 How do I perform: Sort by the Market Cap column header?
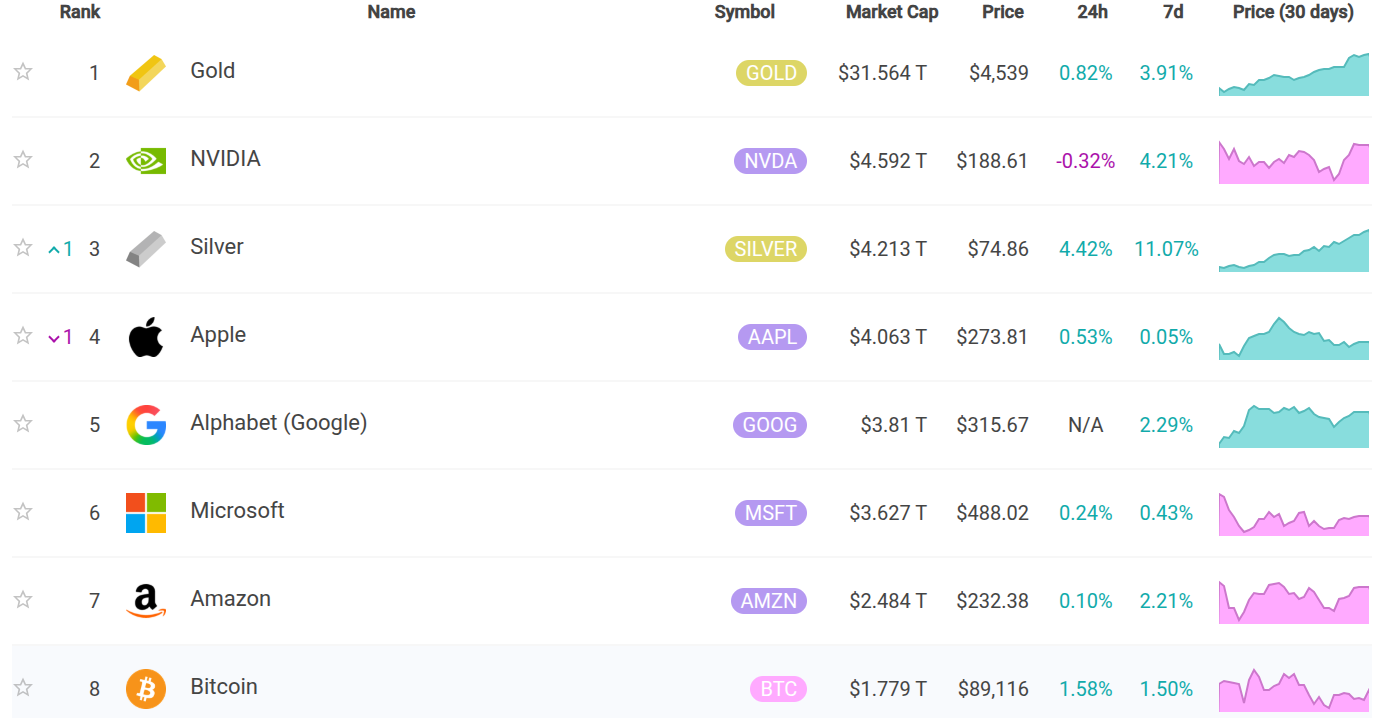pyautogui.click(x=891, y=12)
